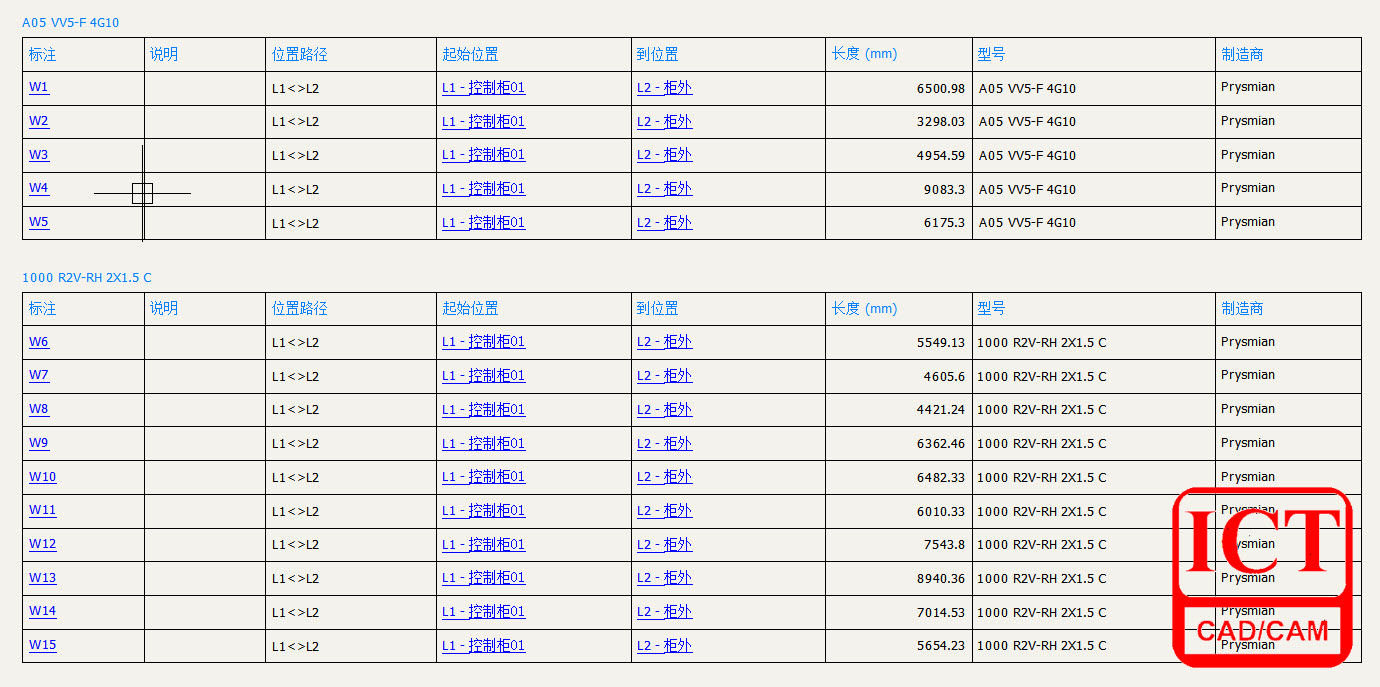Click the ICT CAD/CAM logo
The height and width of the screenshot is (687, 1380).
click(1262, 577)
